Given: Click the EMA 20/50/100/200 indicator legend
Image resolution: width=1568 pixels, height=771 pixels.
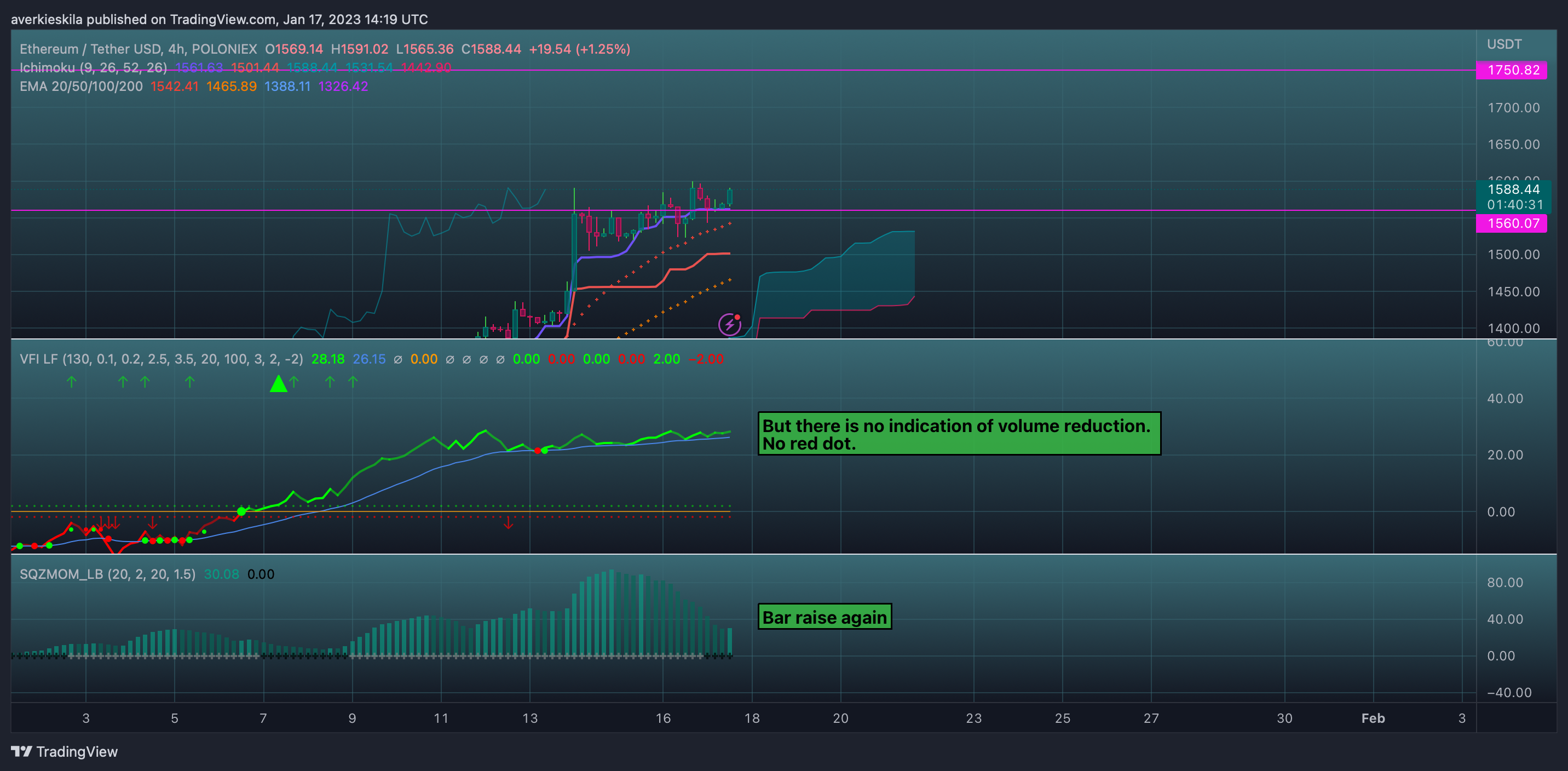Looking at the screenshot, I should tap(81, 87).
